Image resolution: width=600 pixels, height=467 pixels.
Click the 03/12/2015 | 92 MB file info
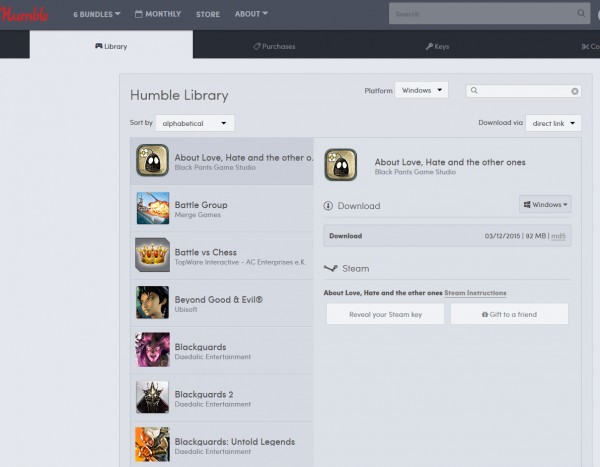tap(515, 236)
